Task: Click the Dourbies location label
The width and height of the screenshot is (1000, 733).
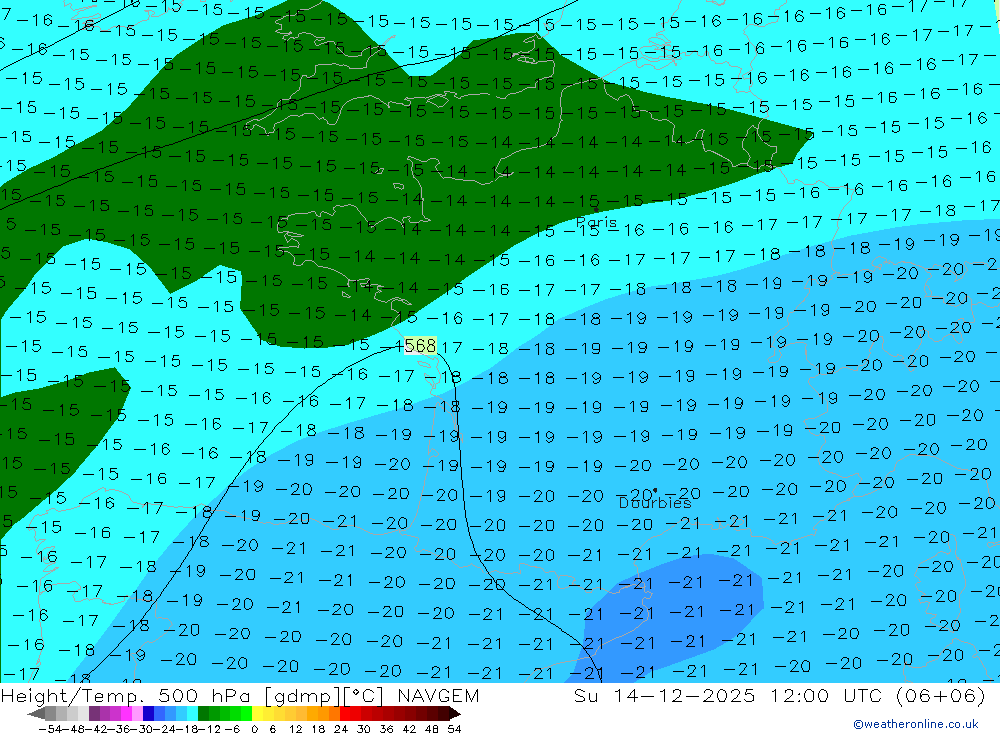Action: [x=655, y=503]
